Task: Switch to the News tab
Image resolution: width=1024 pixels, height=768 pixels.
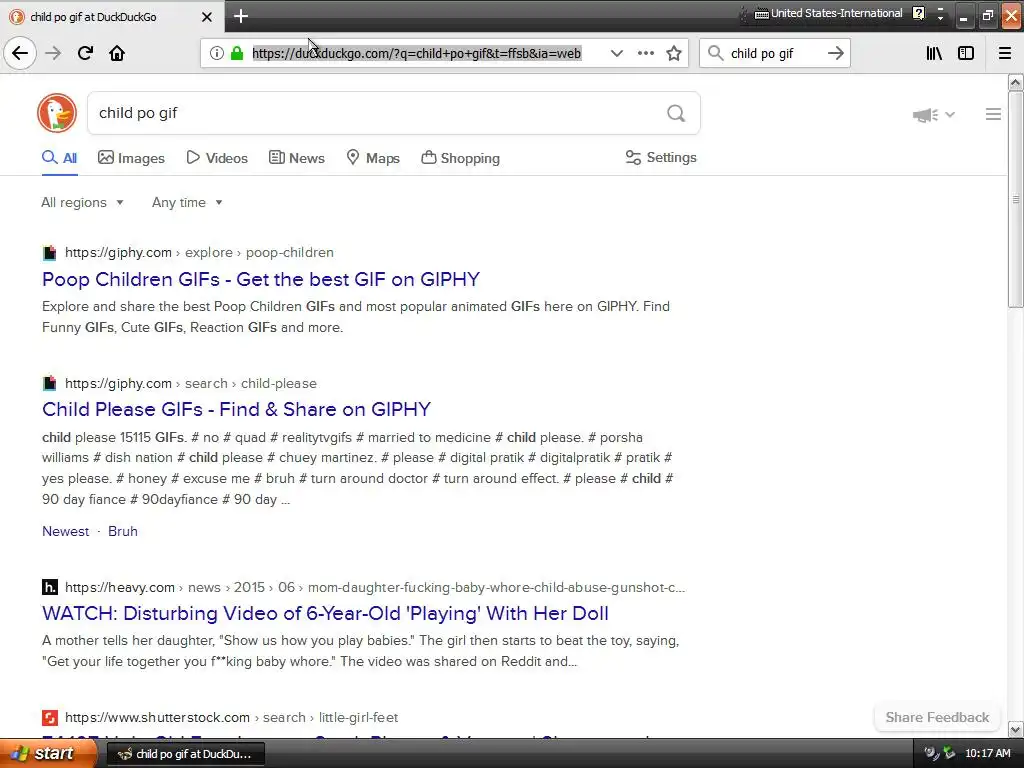Action: click(296, 158)
